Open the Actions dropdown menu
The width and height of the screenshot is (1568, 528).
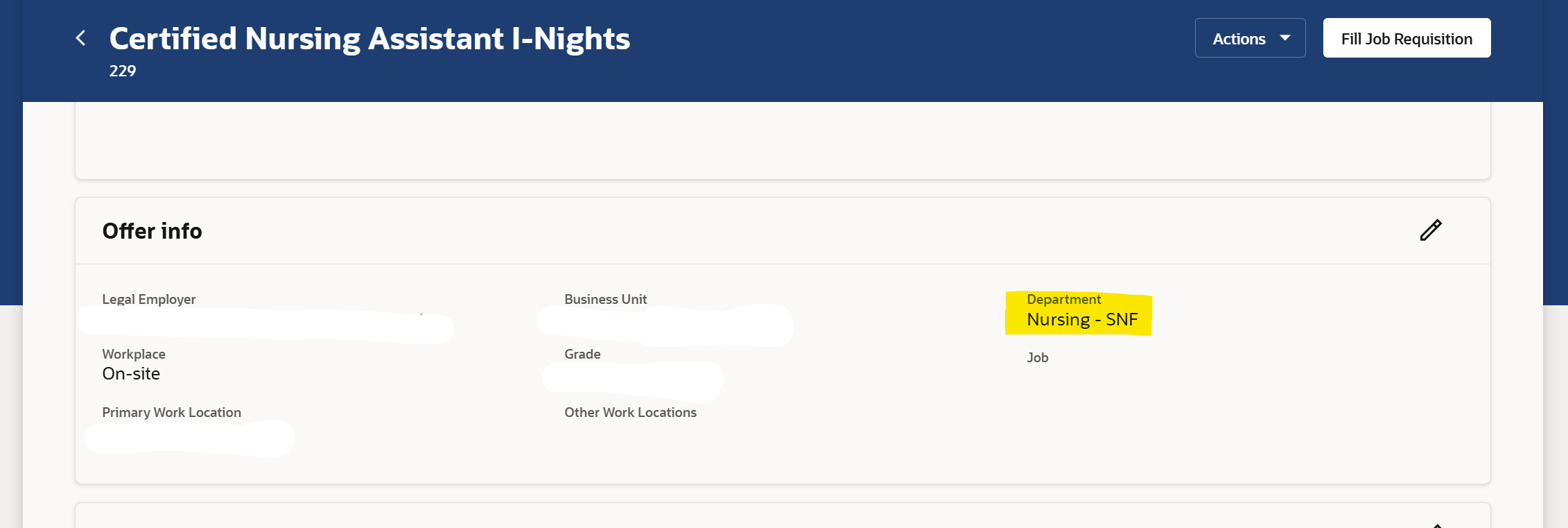click(x=1250, y=38)
